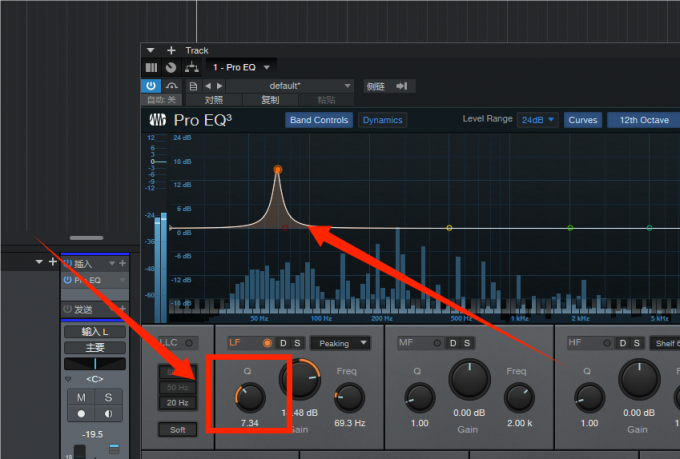Click the HF Gain knob showing 0.00 dB
The image size is (680, 459).
click(x=639, y=380)
